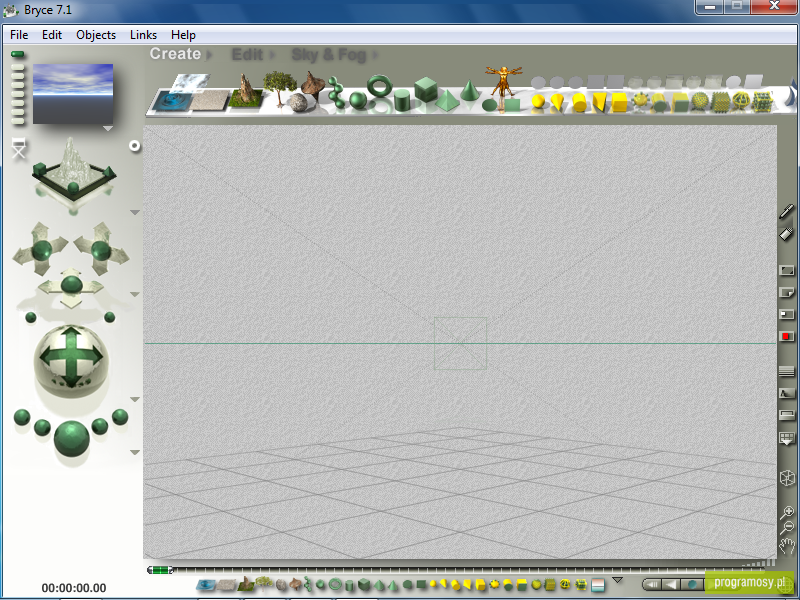Create a ground plane object
Viewport: 800px width, 600px height.
[210, 100]
